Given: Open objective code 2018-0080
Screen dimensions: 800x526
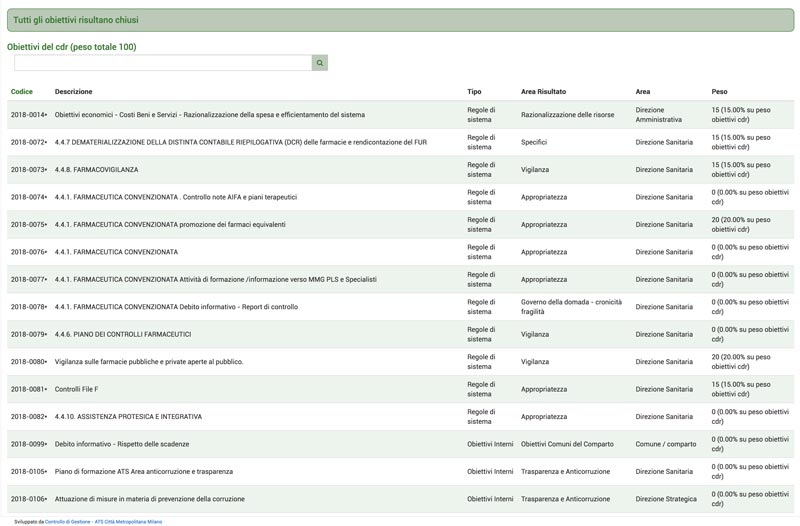Looking at the screenshot, I should point(29,362).
